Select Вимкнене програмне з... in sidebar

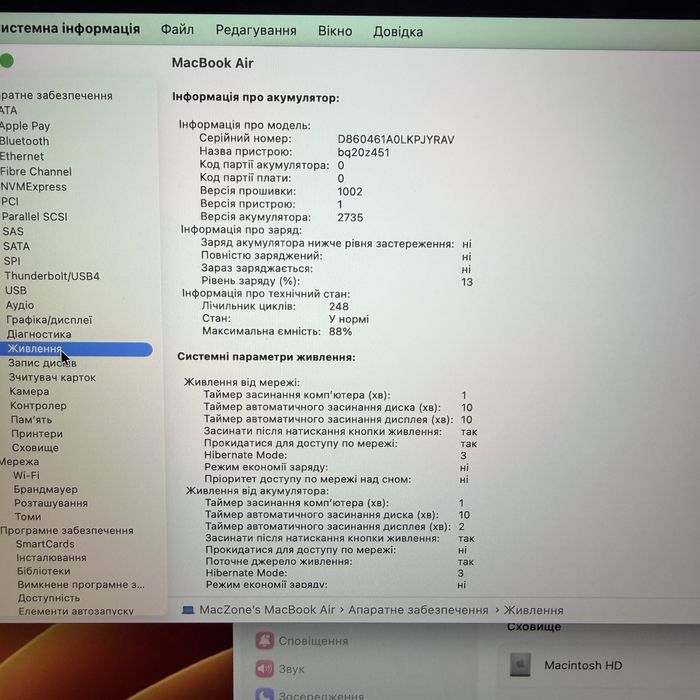coord(81,584)
